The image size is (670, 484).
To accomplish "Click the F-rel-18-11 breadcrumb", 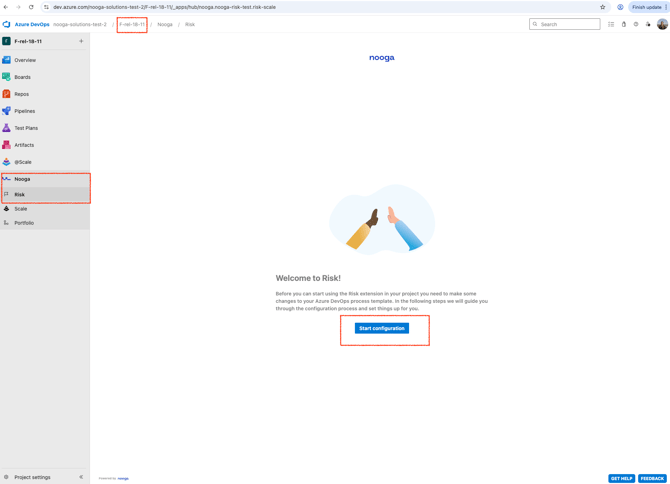I will click(132, 24).
